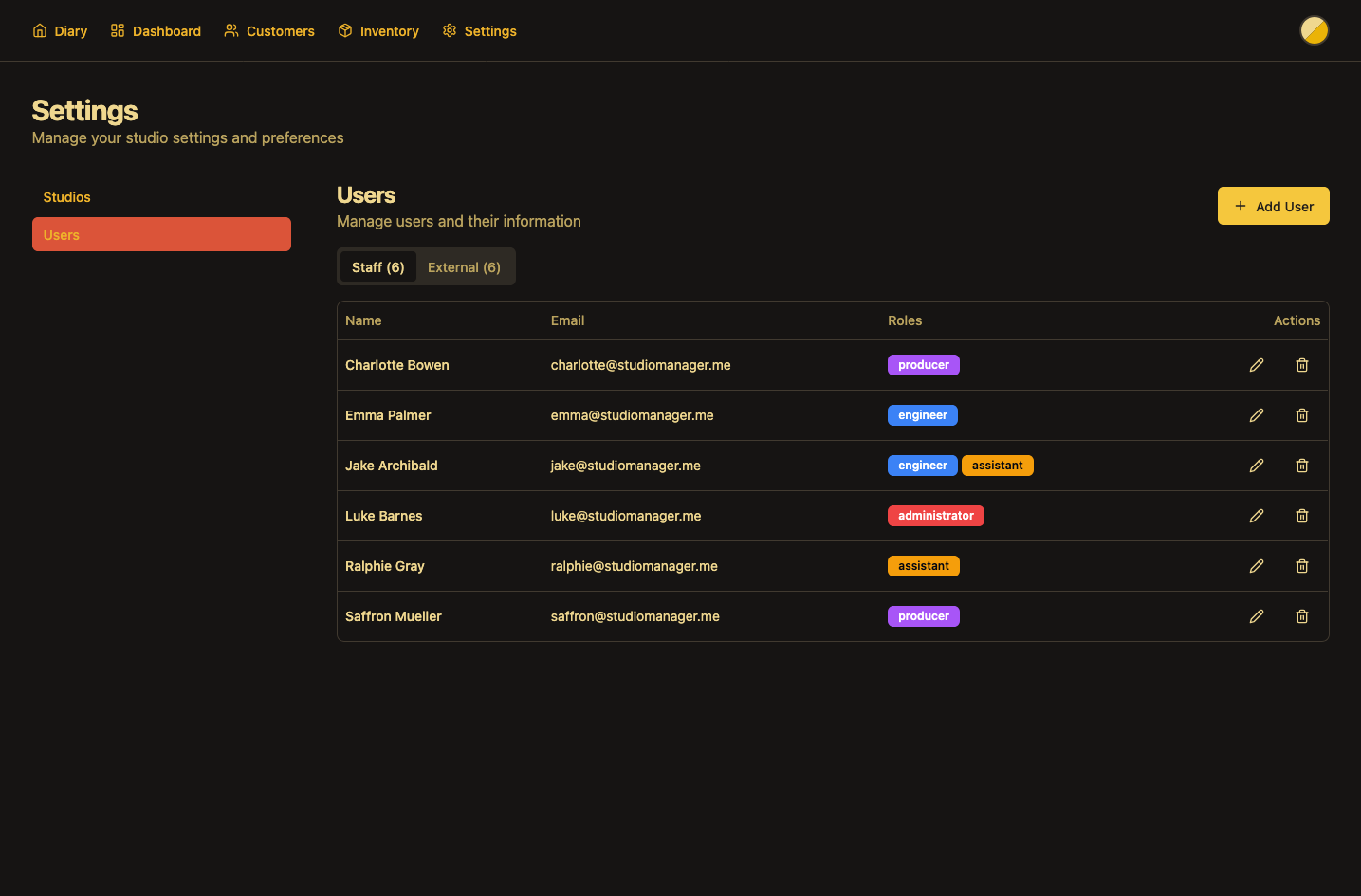Open the profile avatar in the top corner
Image resolution: width=1361 pixels, height=896 pixels.
(x=1315, y=30)
